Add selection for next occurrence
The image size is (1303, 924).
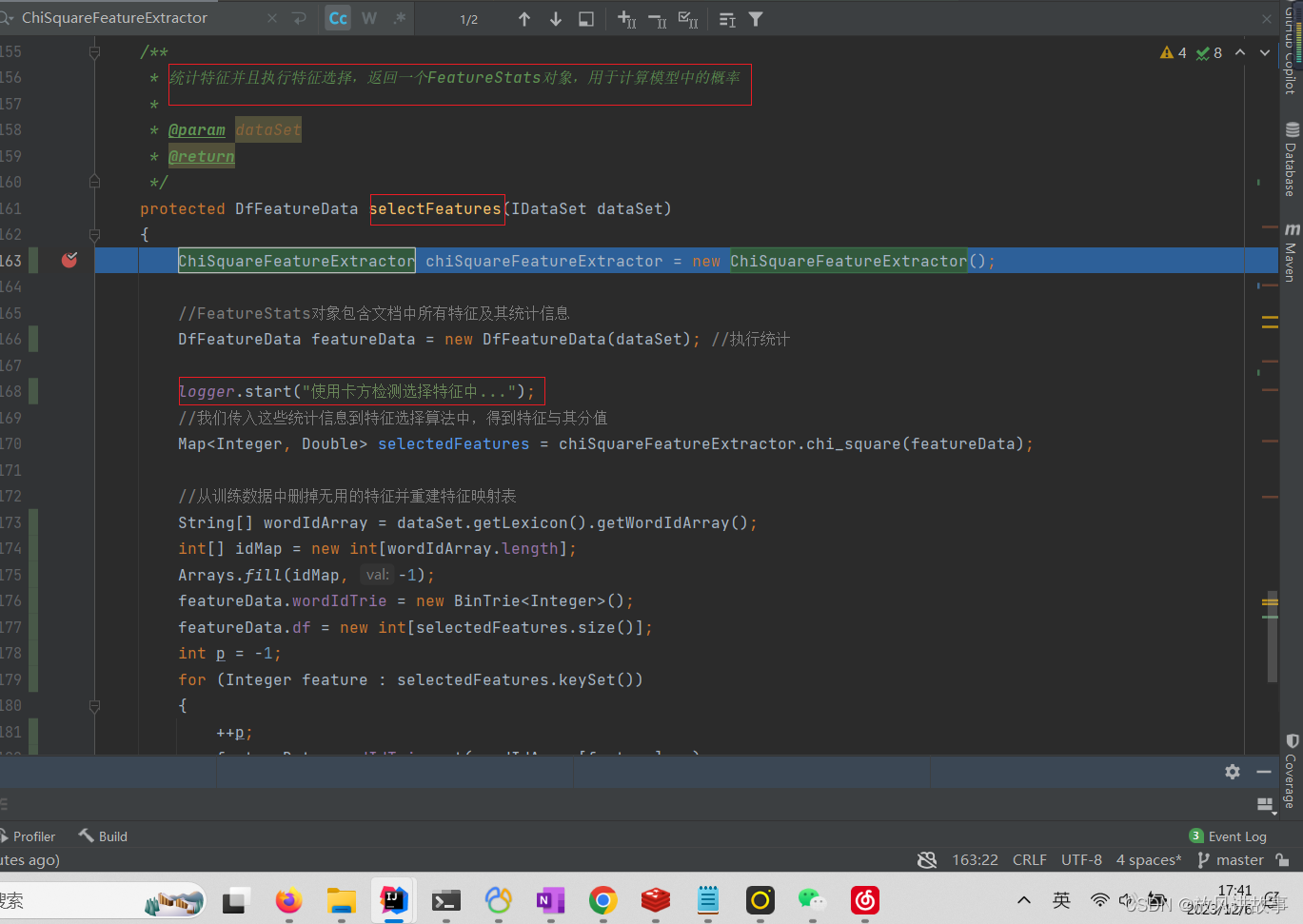pos(626,19)
